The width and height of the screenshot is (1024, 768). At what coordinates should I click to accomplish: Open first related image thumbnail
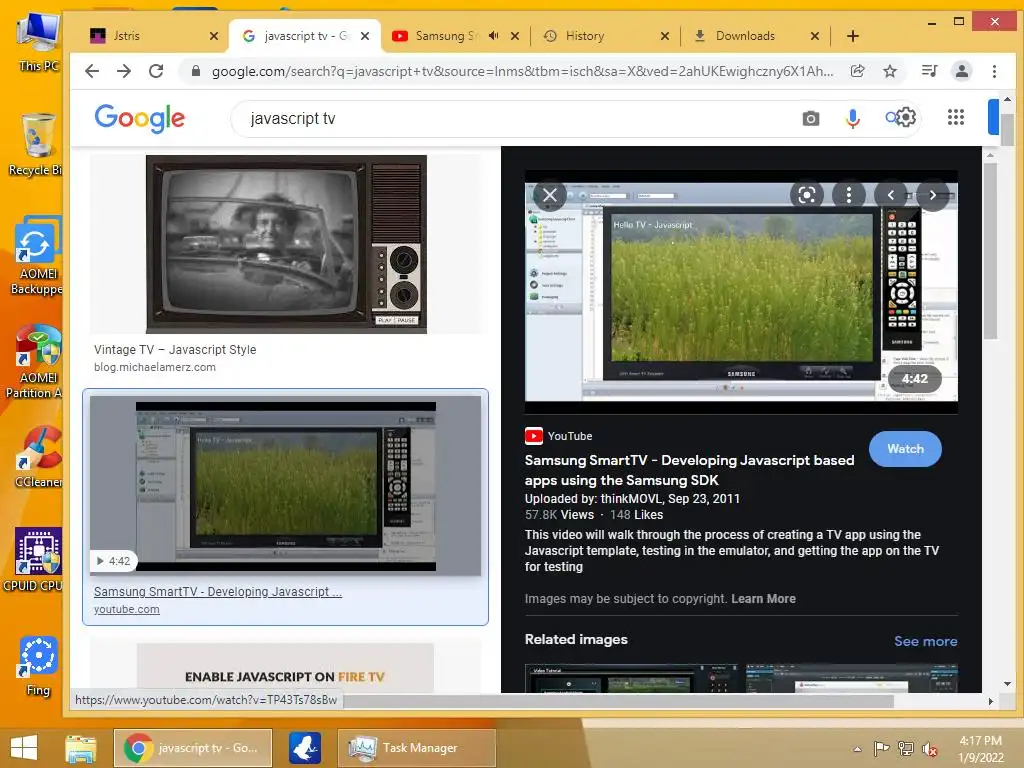pos(632,678)
